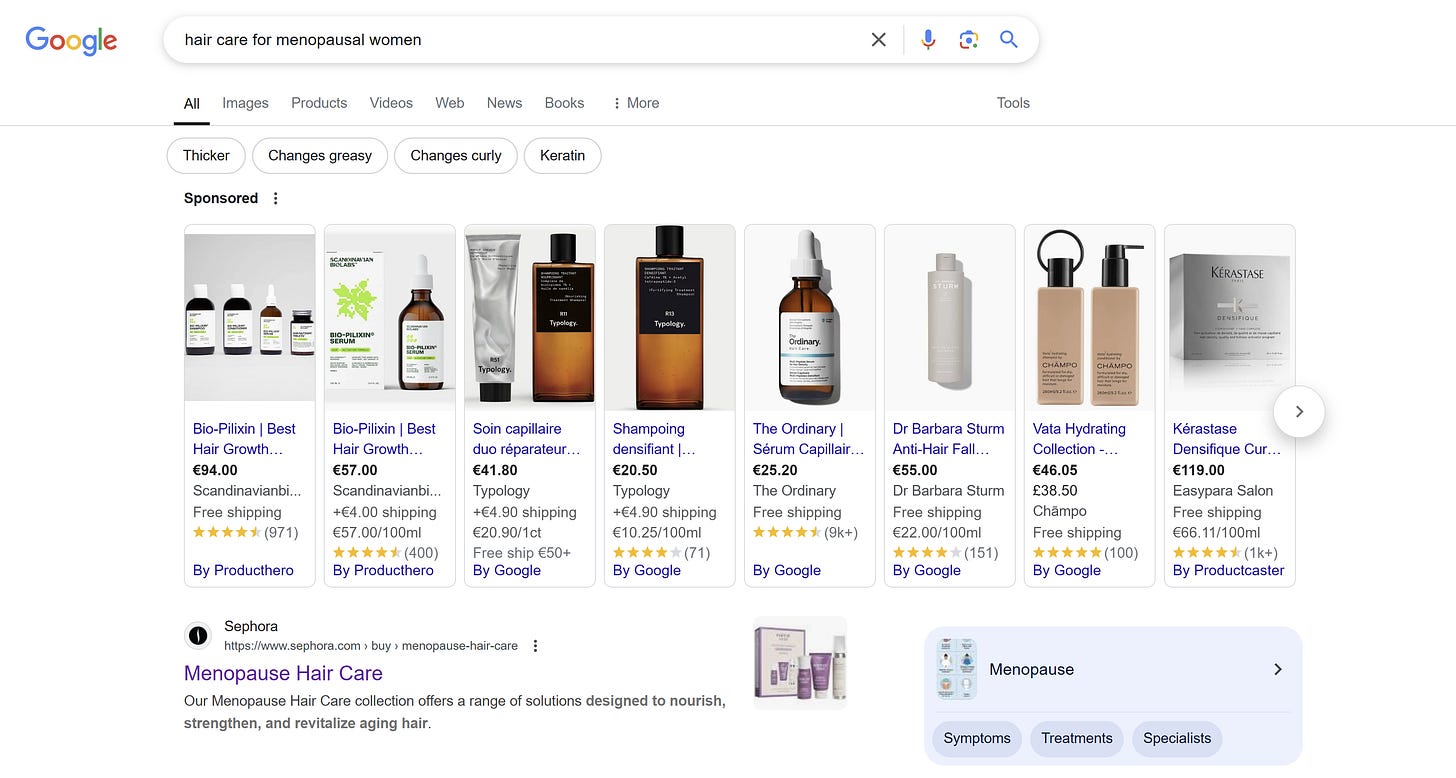Viewport: 1456px width, 778px height.
Task: Open Dr Barbara Sturm Anti-Hair Fall link
Action: tap(948, 439)
